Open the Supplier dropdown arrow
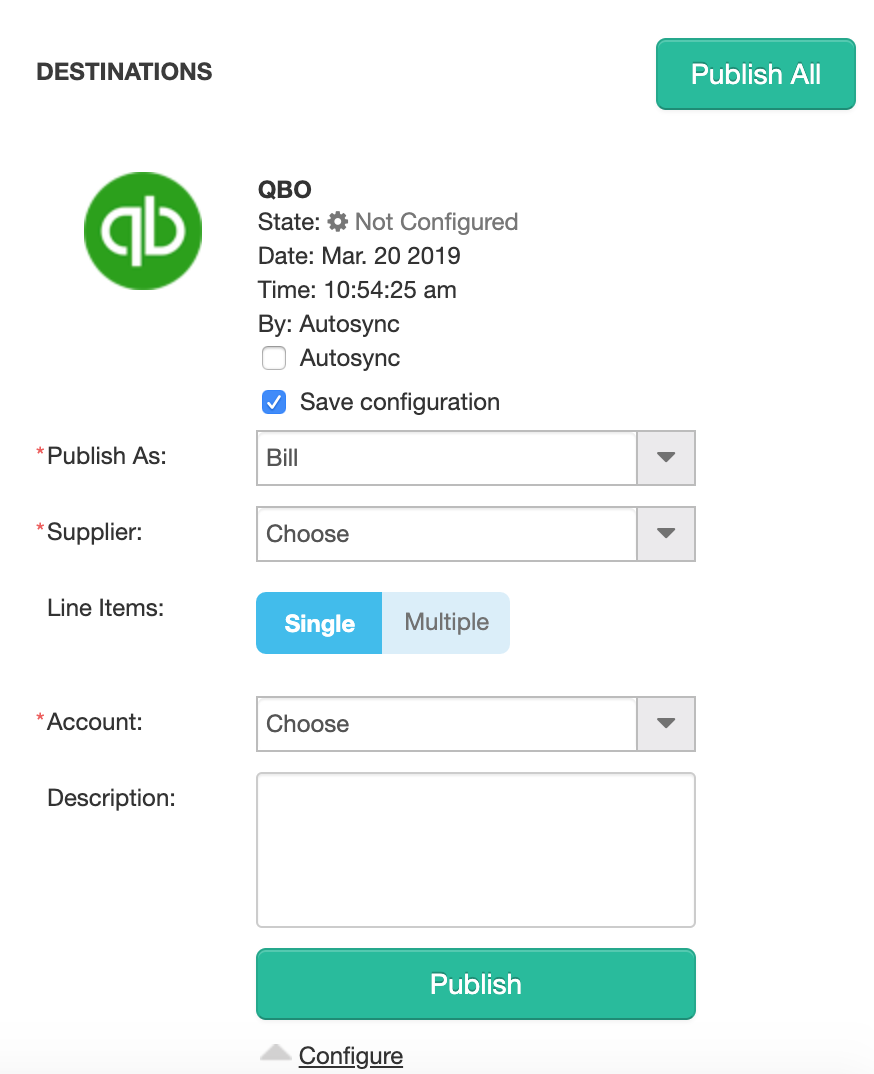The width and height of the screenshot is (874, 1074). 666,534
